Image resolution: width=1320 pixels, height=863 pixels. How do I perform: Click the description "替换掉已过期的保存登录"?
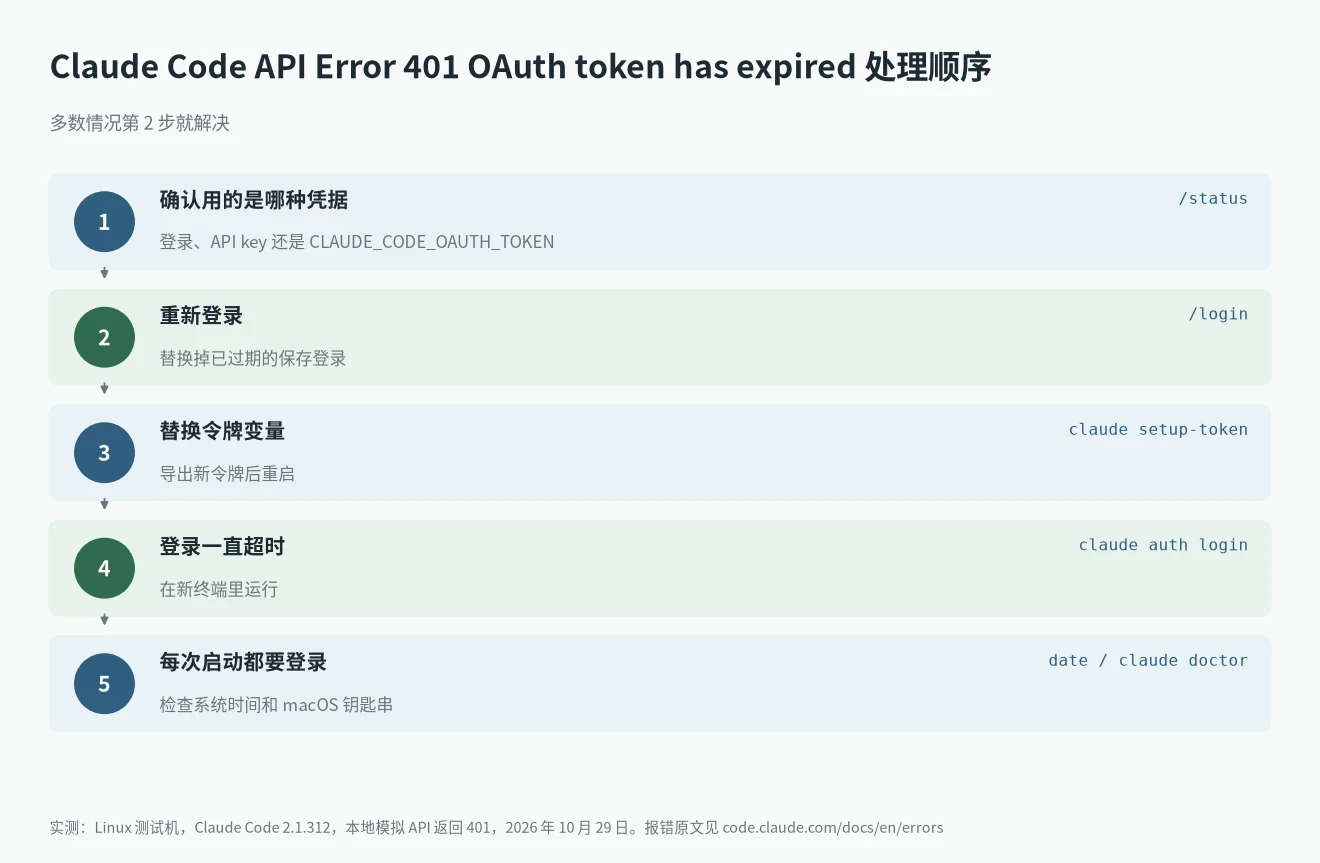[x=253, y=358]
